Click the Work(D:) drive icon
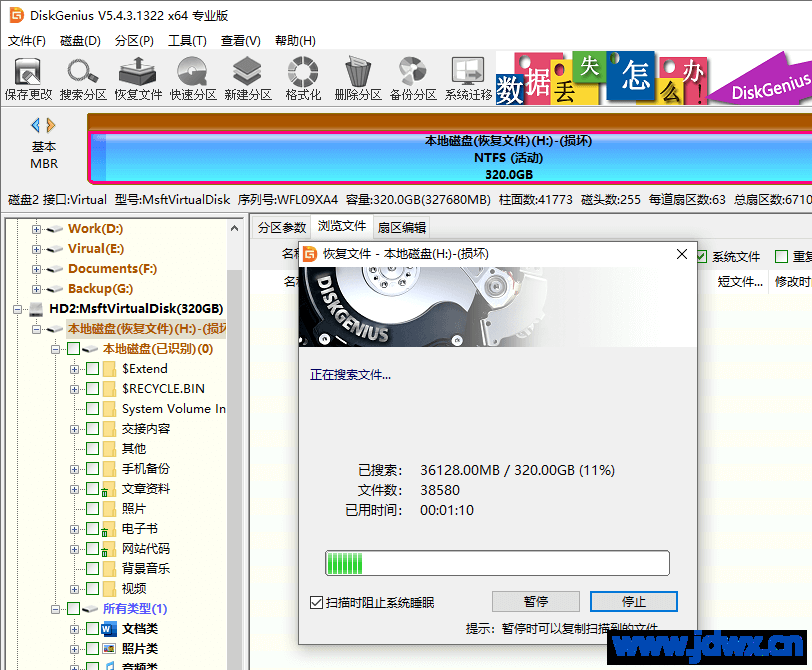Image resolution: width=812 pixels, height=670 pixels. click(x=54, y=229)
